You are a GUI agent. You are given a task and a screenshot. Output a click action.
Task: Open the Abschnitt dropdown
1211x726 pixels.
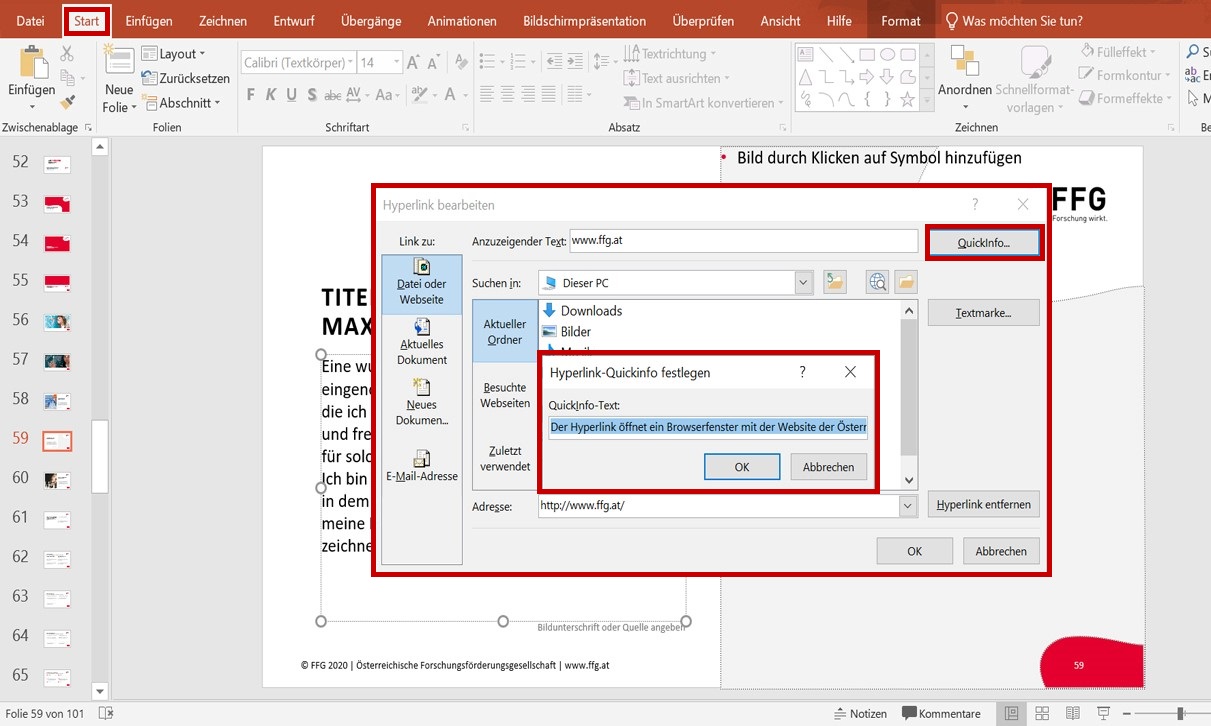[x=179, y=102]
